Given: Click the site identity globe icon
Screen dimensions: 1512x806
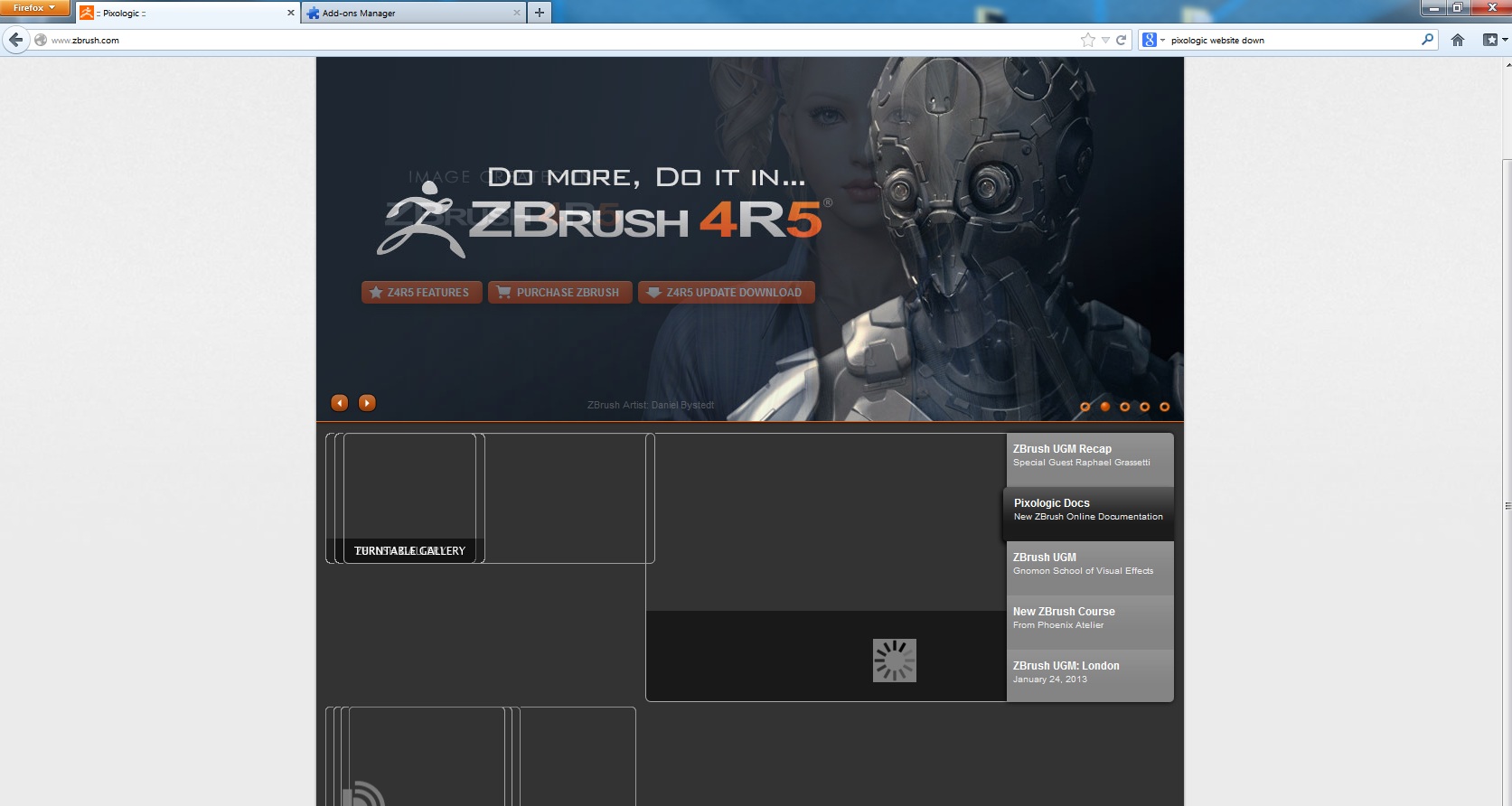Looking at the screenshot, I should pyautogui.click(x=41, y=40).
